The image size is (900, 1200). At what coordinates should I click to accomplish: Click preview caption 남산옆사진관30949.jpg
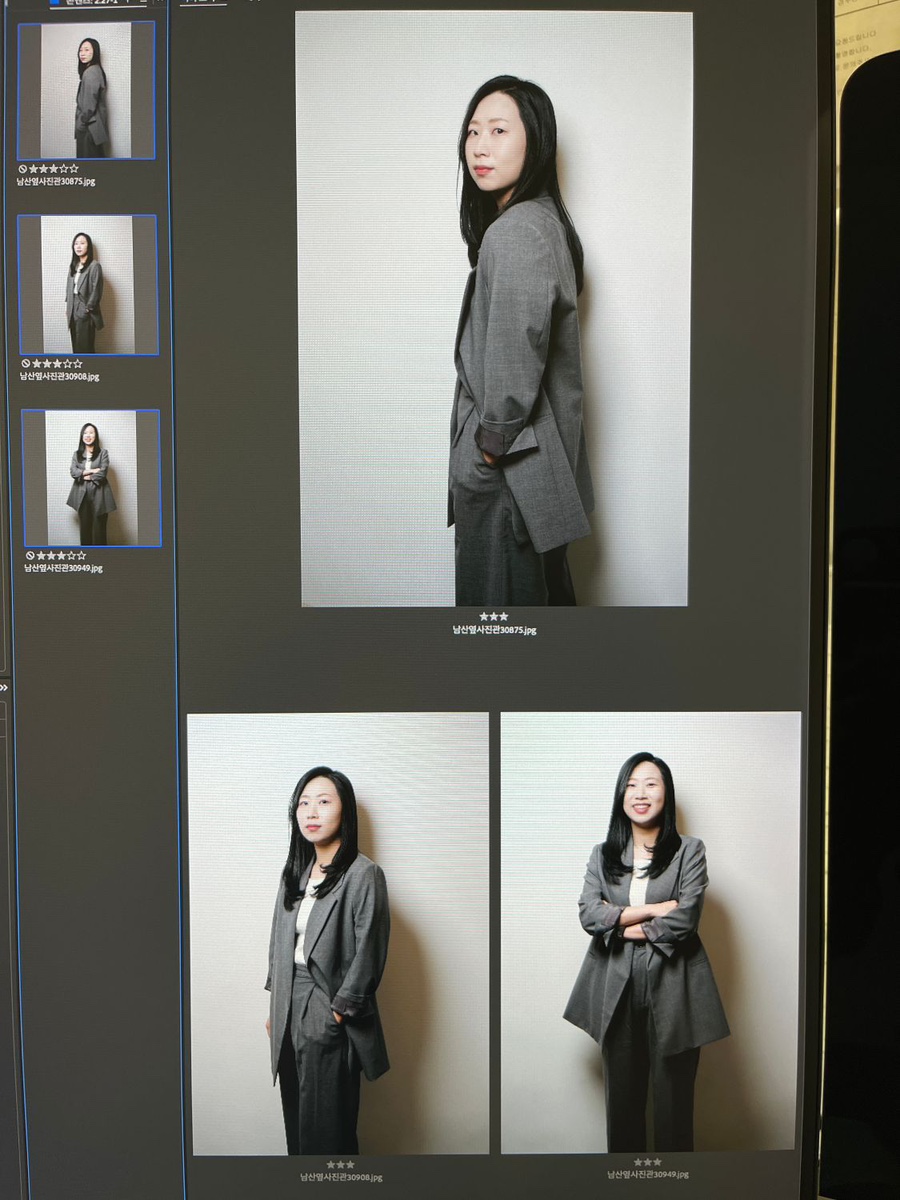[x=647, y=1174]
